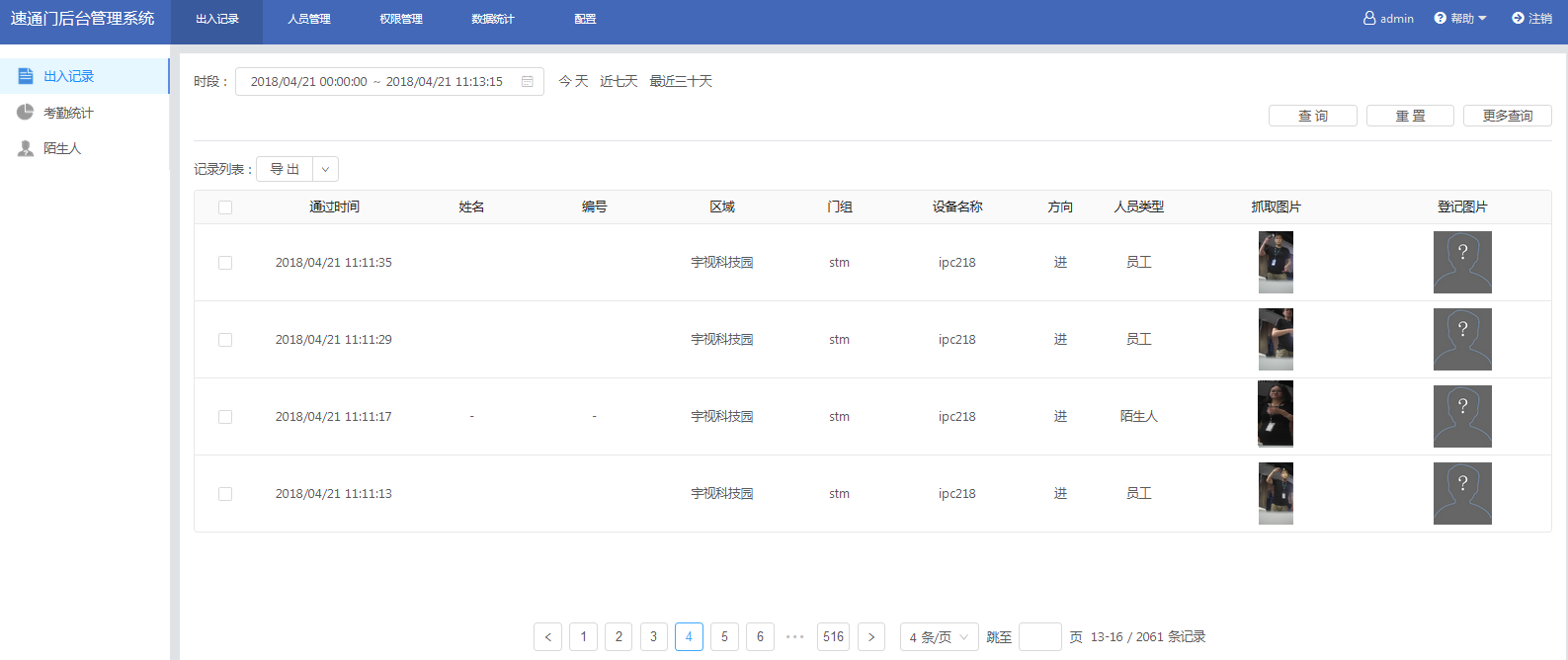Screen dimensions: 1568x660
Task: Go to page 2
Action: pos(619,637)
